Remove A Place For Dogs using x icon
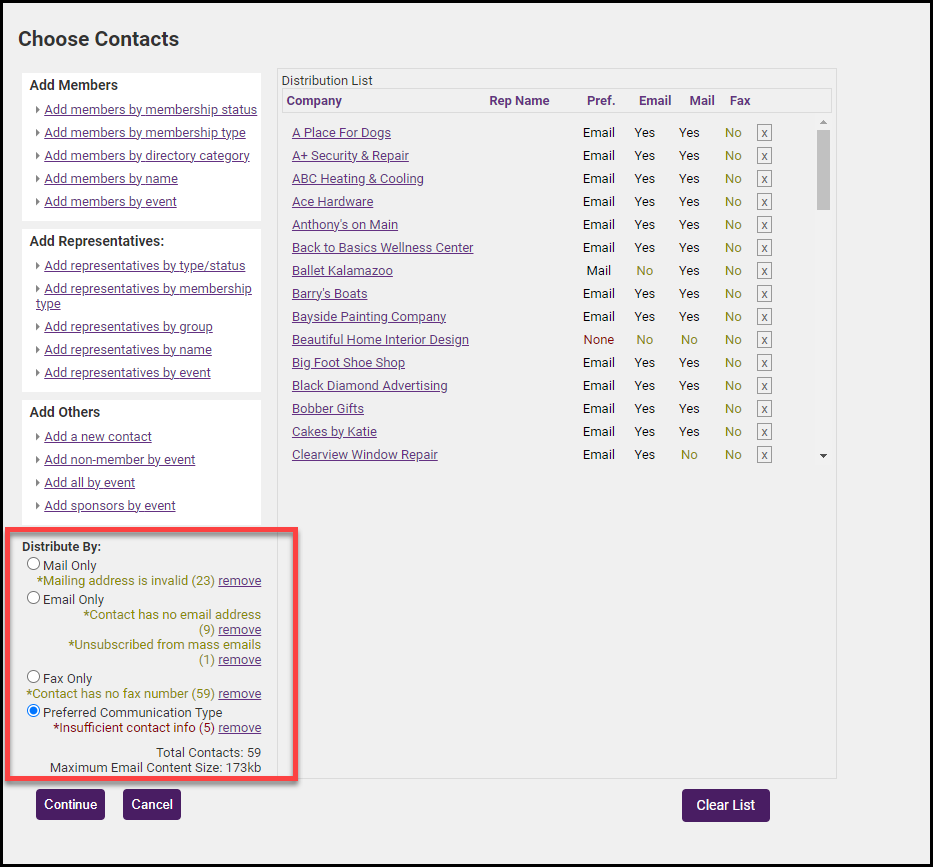Image resolution: width=933 pixels, height=867 pixels. click(x=764, y=133)
